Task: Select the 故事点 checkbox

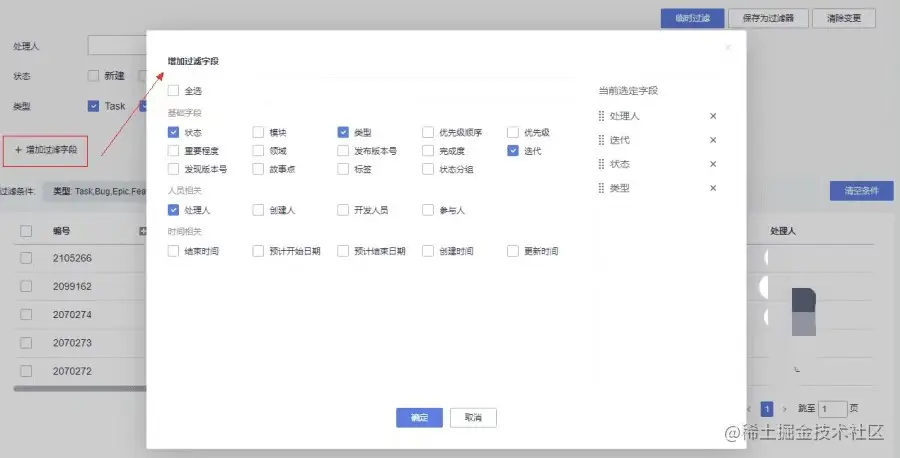Action: (x=258, y=169)
